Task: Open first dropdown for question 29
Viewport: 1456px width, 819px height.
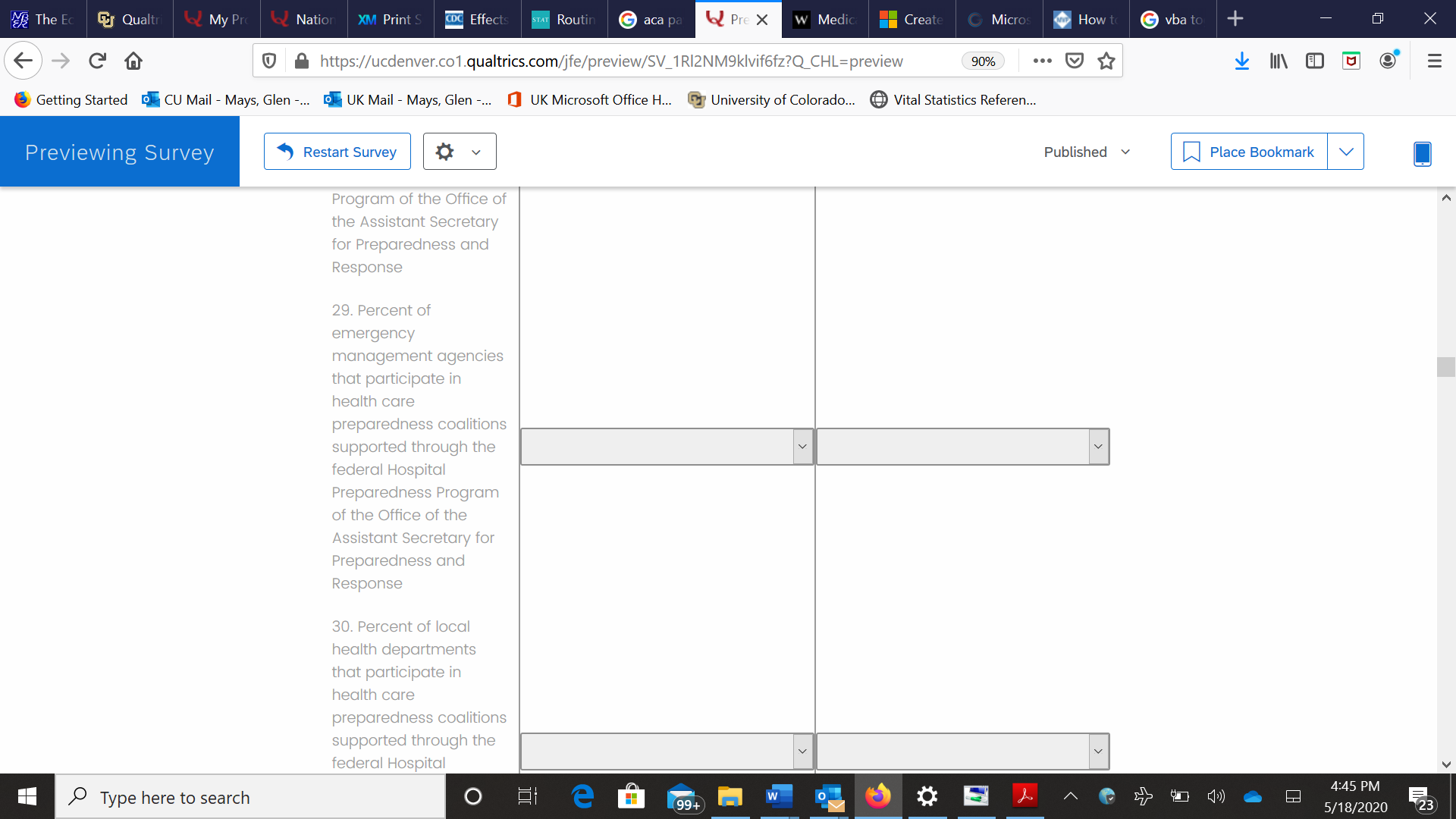Action: (x=667, y=447)
